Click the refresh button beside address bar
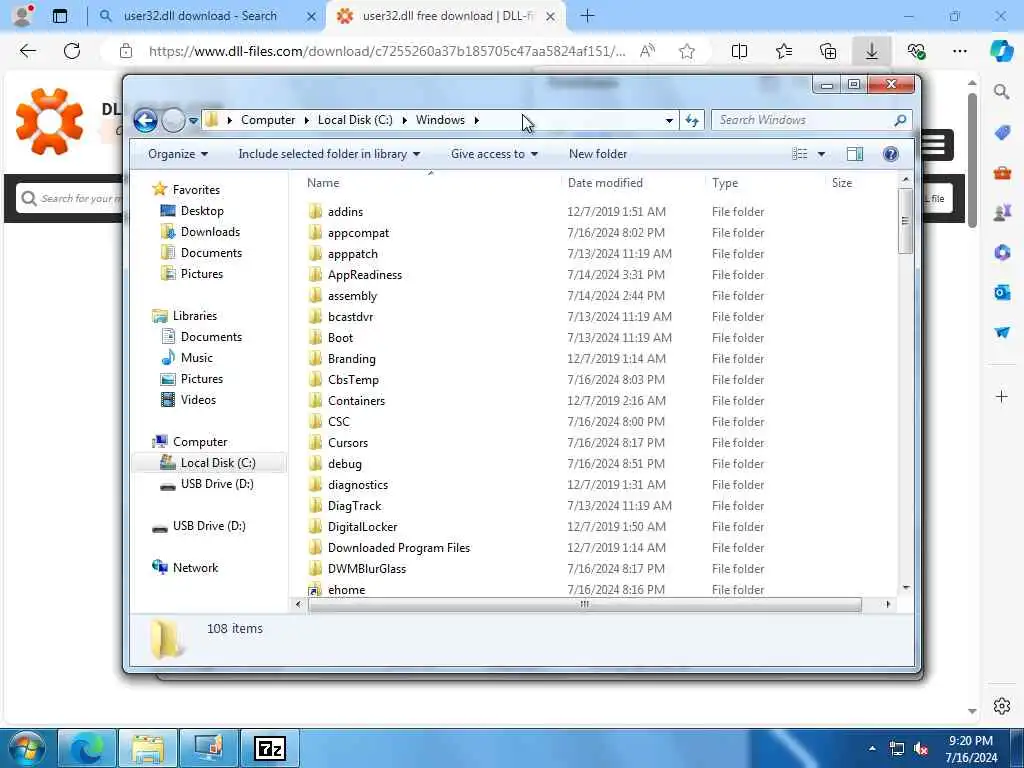1024x768 pixels. click(692, 120)
